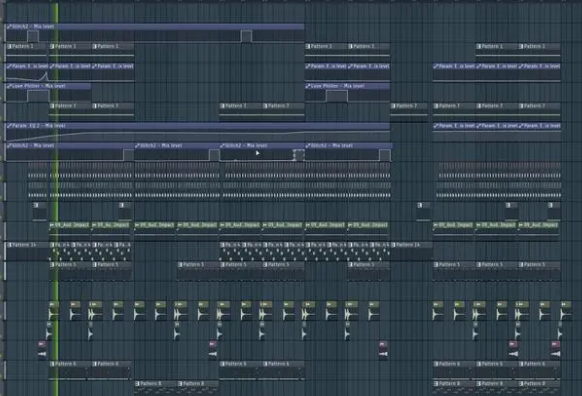
Task: Click the menu icon of the first Pattern 8 clip
Action: click(138, 383)
